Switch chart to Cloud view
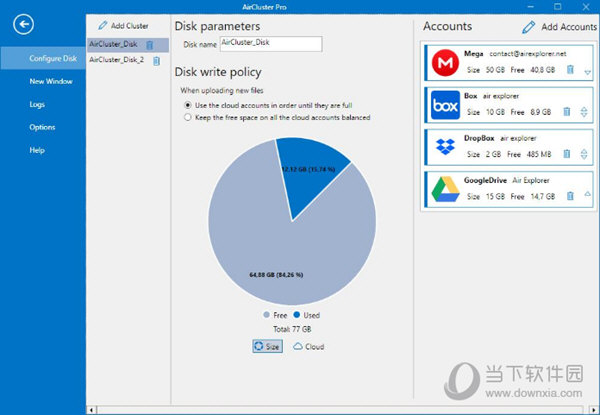The image size is (600, 415). coord(308,347)
